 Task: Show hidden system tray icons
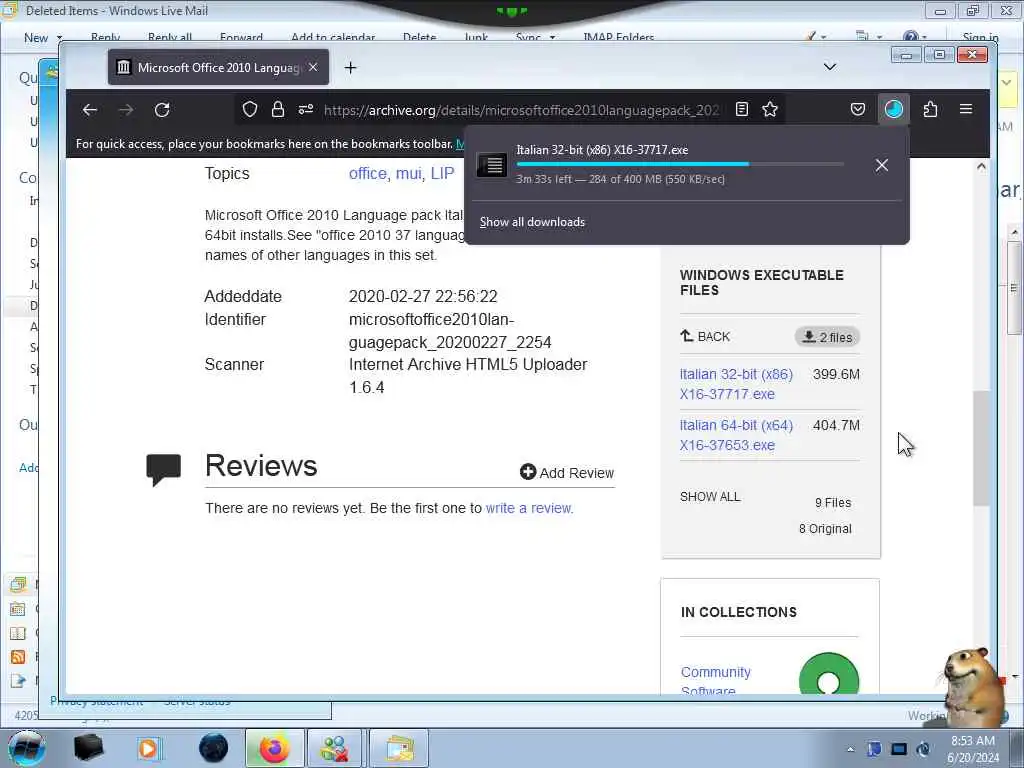click(x=850, y=749)
